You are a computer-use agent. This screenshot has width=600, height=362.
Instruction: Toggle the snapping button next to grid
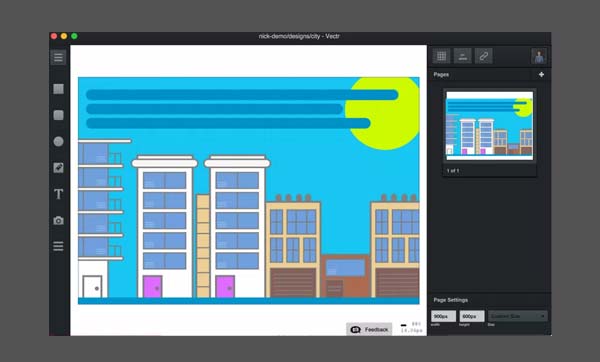[462, 56]
